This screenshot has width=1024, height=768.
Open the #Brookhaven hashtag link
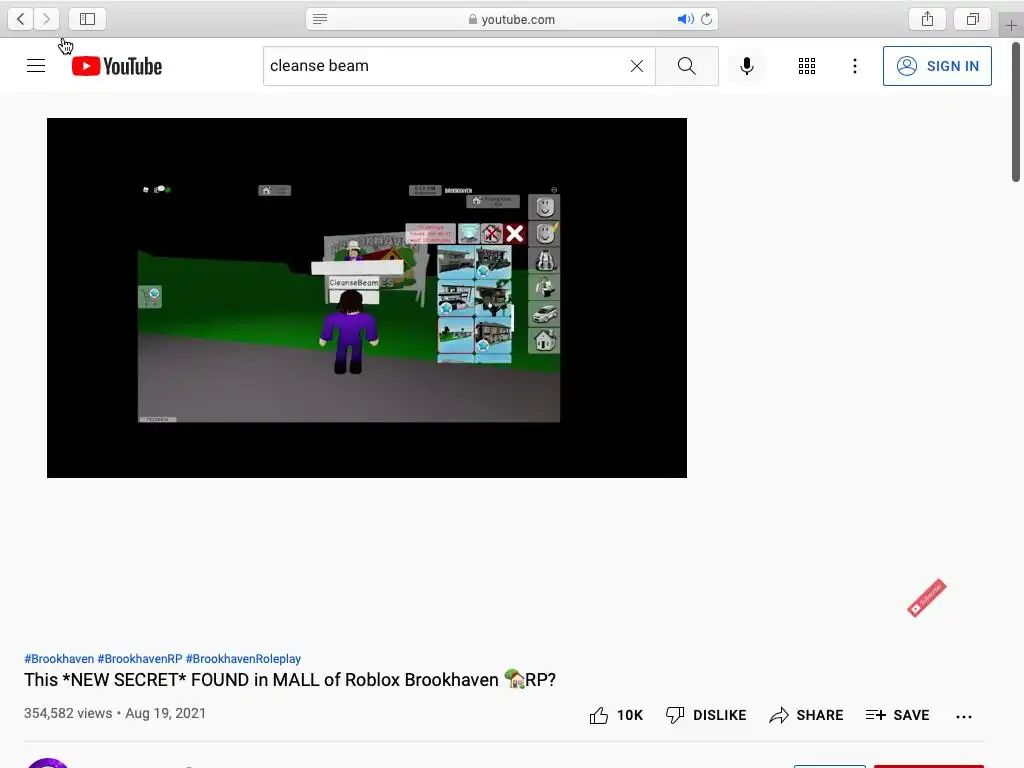click(x=59, y=659)
